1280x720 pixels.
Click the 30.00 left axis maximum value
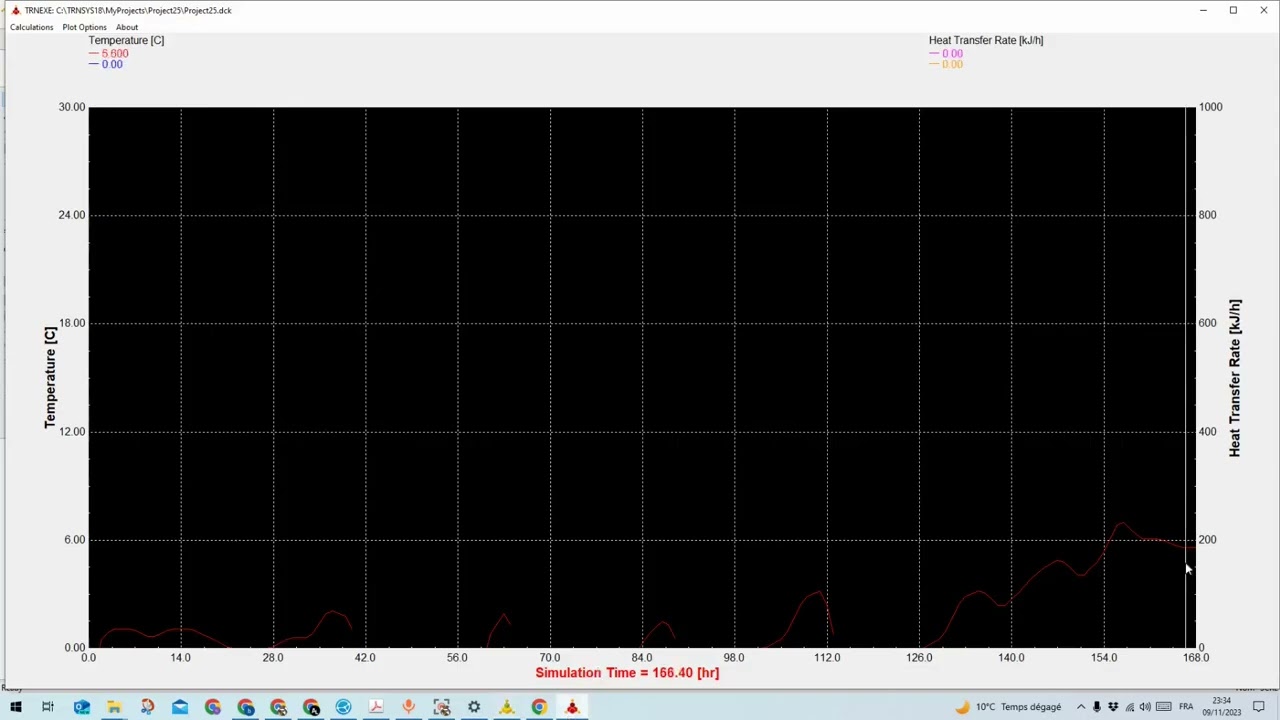pyautogui.click(x=72, y=107)
